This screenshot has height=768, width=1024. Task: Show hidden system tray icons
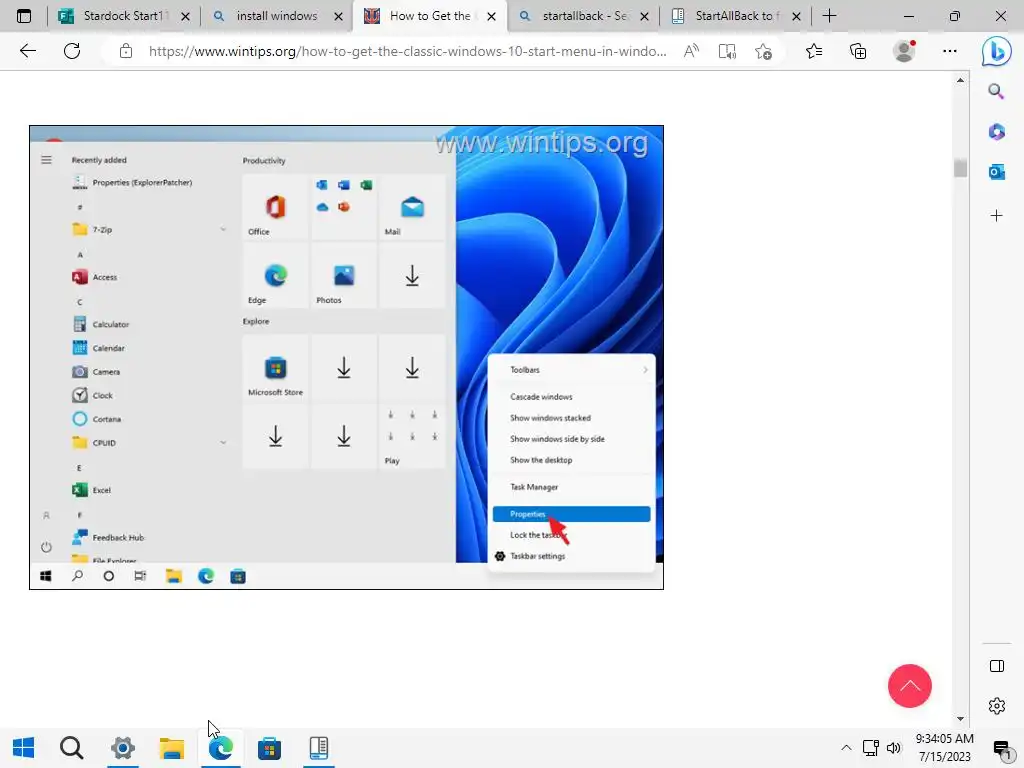click(x=846, y=748)
